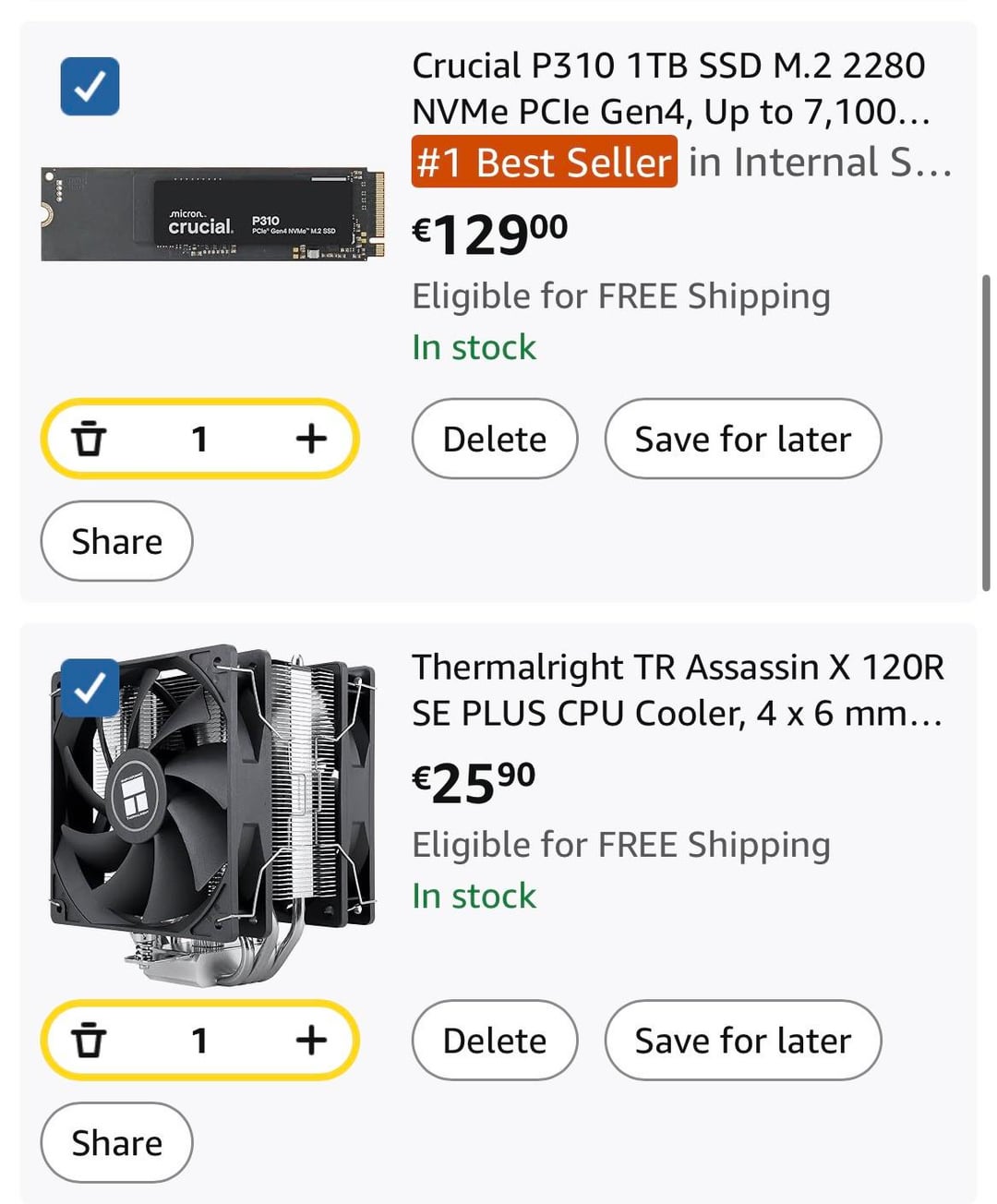This screenshot has height=1204, width=997.
Task: Uncheck the Crucial P310 SSD checkbox
Action: coord(90,87)
